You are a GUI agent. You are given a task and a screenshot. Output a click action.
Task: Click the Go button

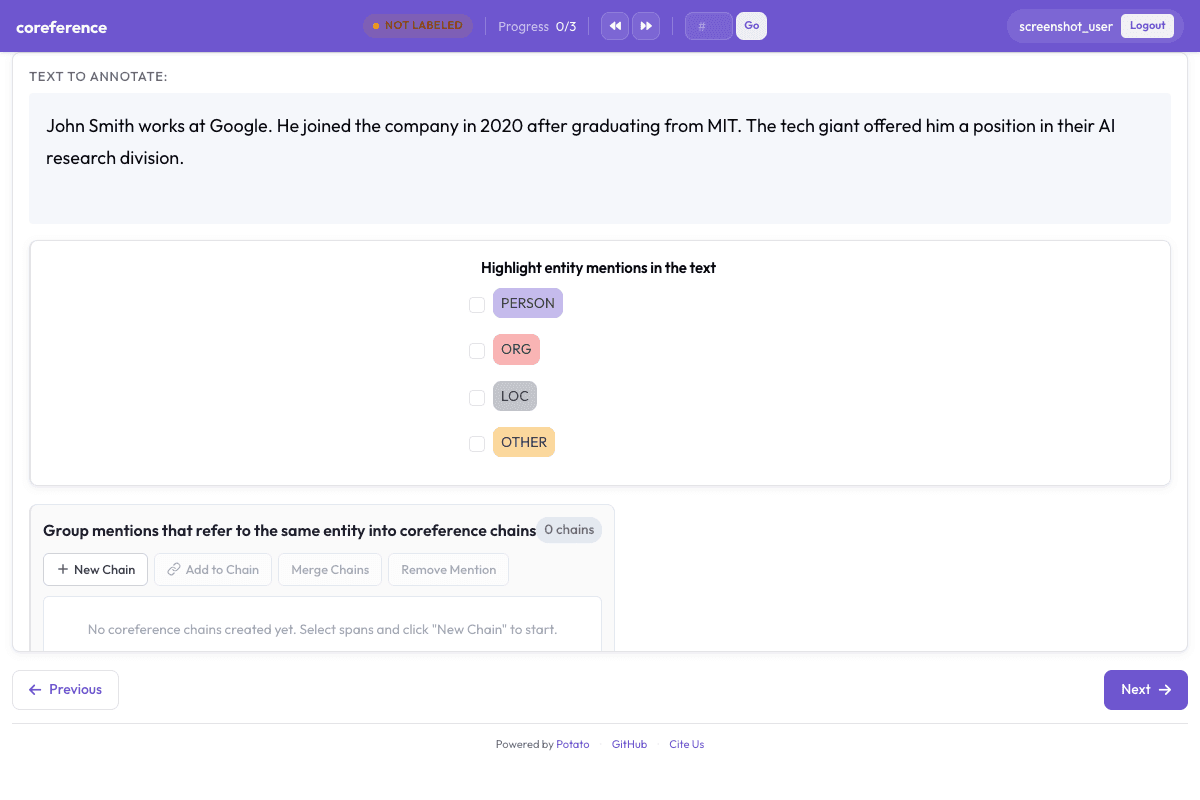751,26
